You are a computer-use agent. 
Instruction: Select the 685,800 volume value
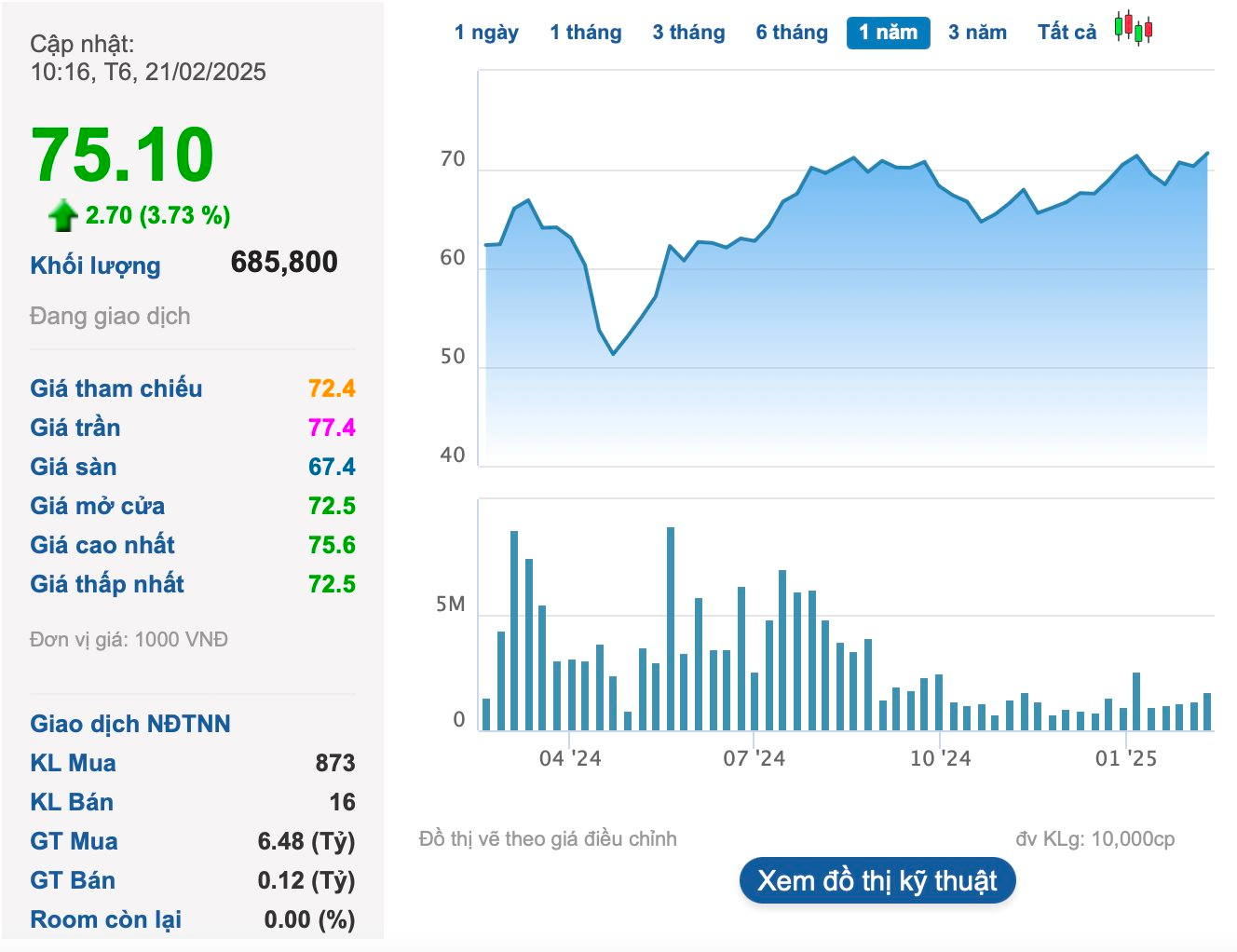pyautogui.click(x=284, y=262)
